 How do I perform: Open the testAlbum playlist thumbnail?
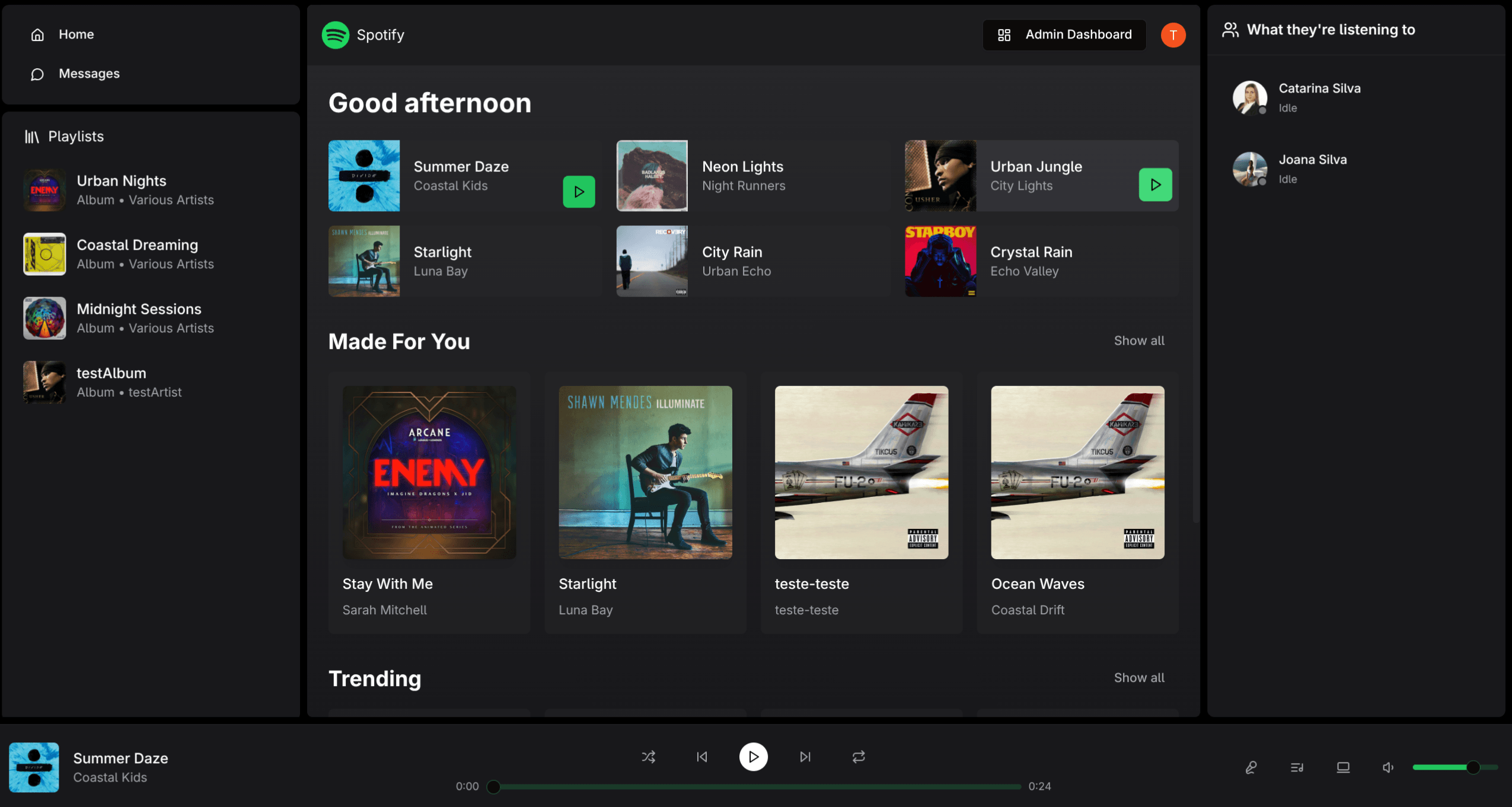pos(44,382)
